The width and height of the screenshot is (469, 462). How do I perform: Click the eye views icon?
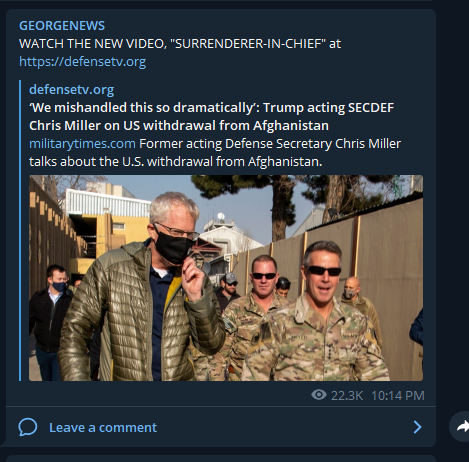pos(319,395)
